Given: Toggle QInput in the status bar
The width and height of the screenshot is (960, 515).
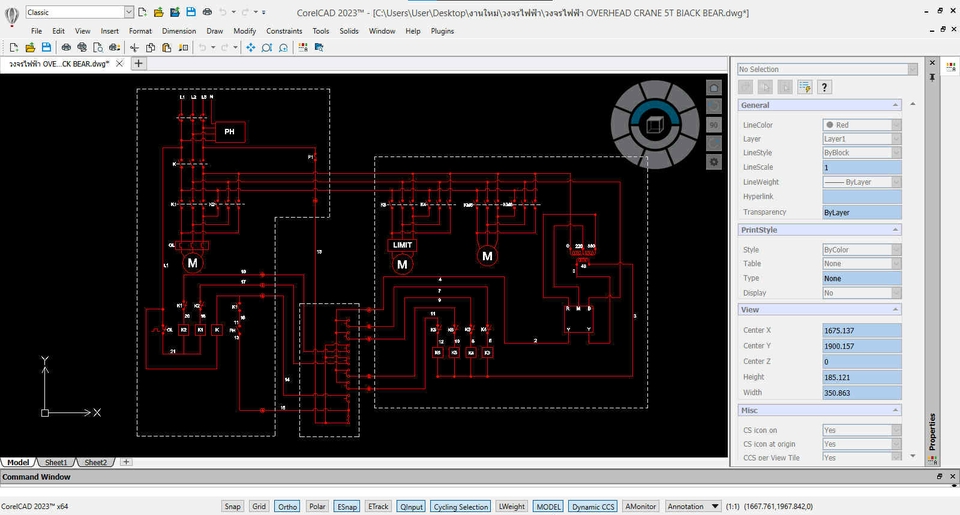Looking at the screenshot, I should [411, 506].
